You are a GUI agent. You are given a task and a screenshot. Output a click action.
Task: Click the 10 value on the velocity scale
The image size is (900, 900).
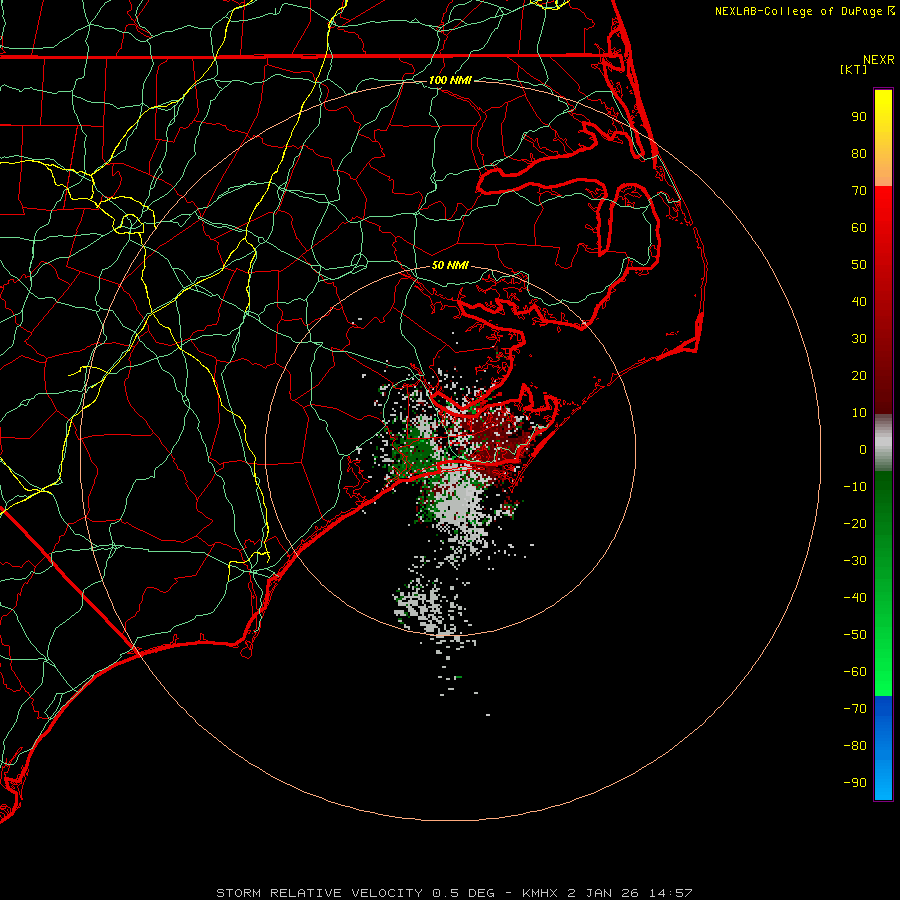click(859, 413)
